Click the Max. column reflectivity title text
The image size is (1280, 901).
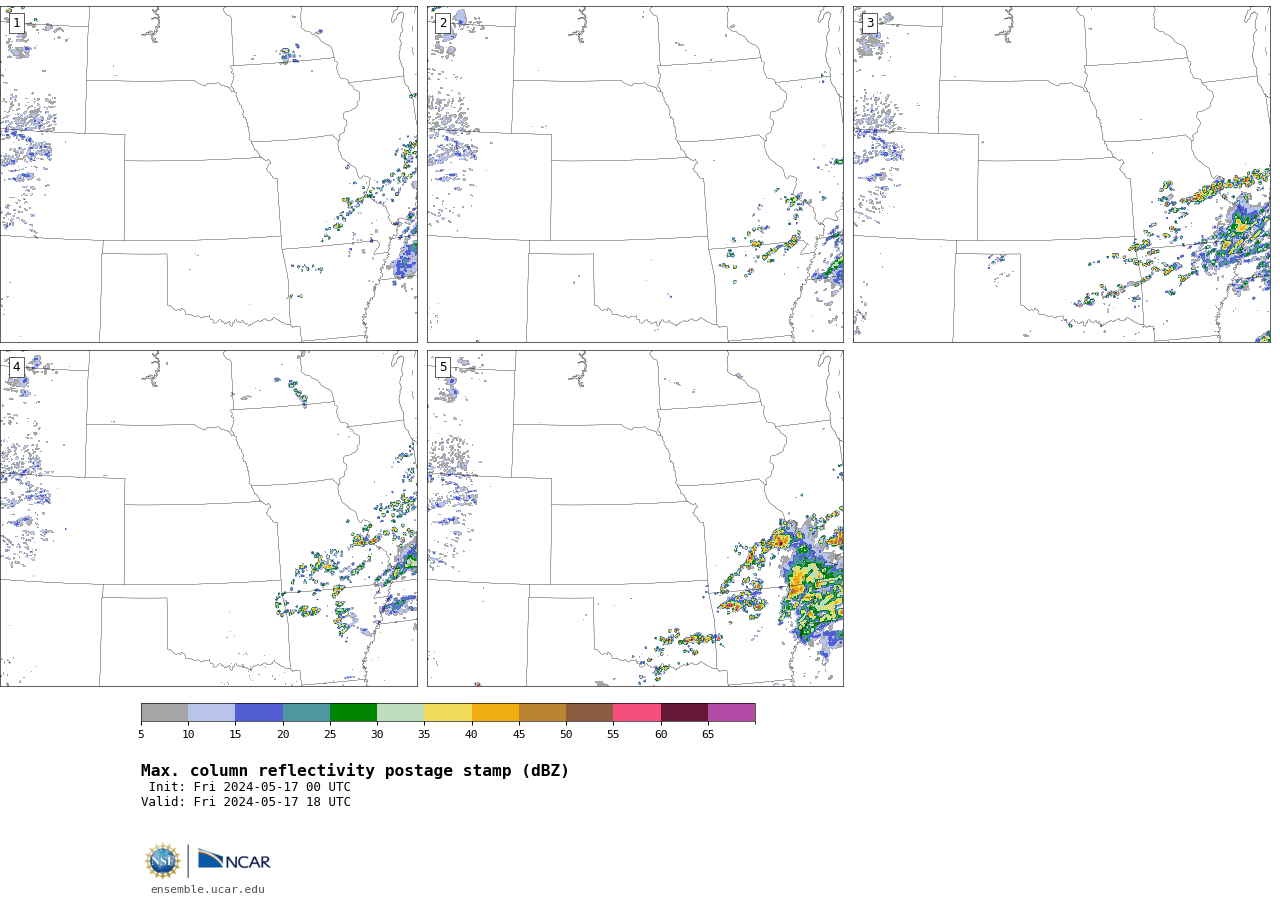tap(355, 771)
